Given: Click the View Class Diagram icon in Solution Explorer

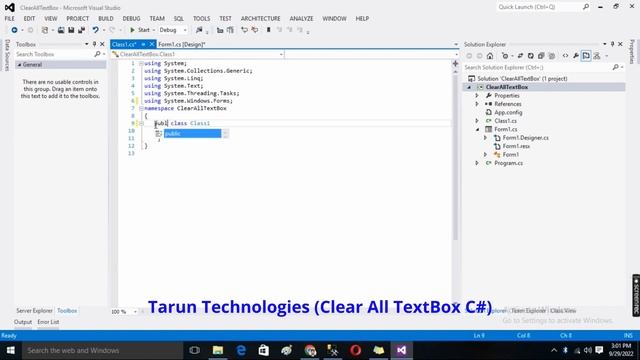Looking at the screenshot, I should [x=597, y=56].
